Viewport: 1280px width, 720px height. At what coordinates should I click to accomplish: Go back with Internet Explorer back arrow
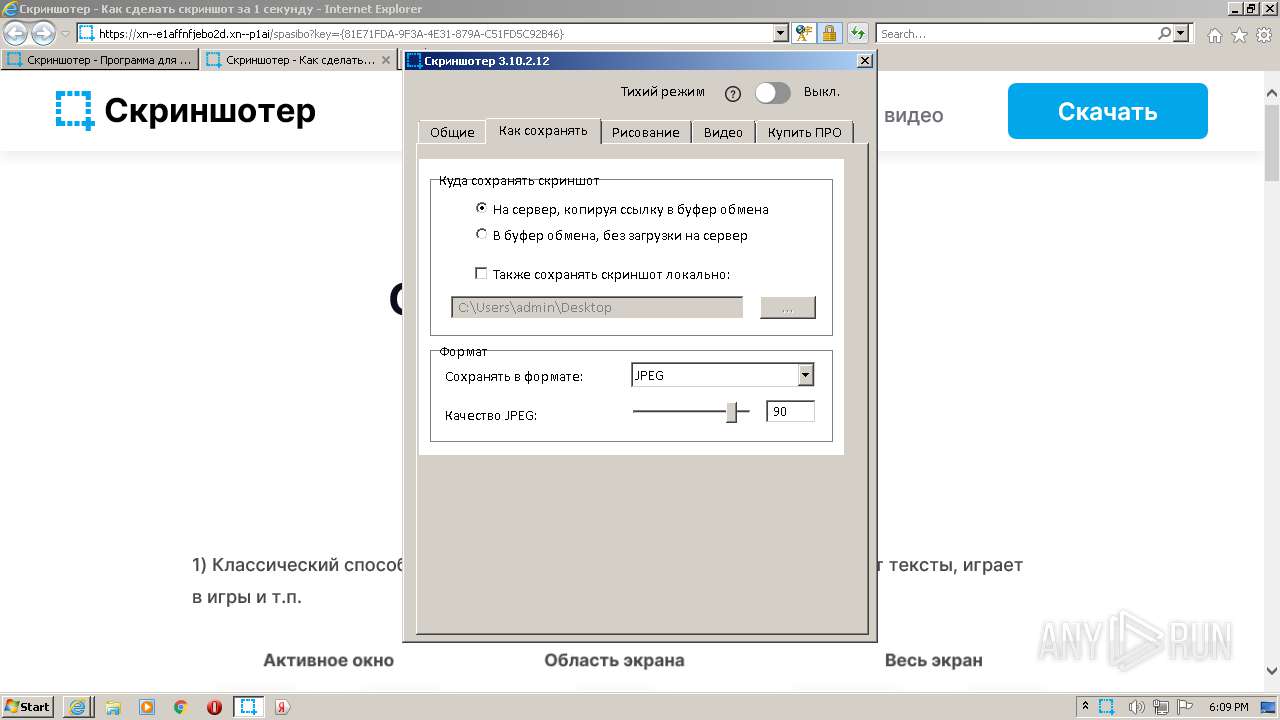16,33
